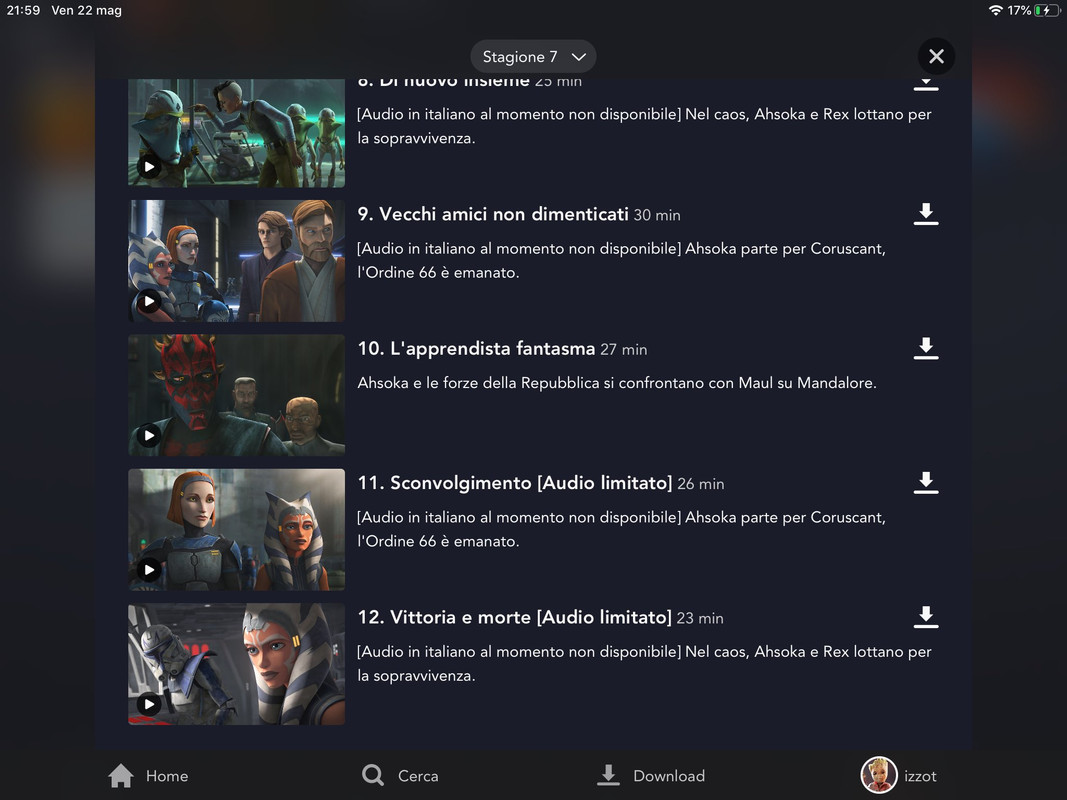Tap episode 12 description about Ahsoka e Rex
The height and width of the screenshot is (800, 1067).
tap(644, 664)
